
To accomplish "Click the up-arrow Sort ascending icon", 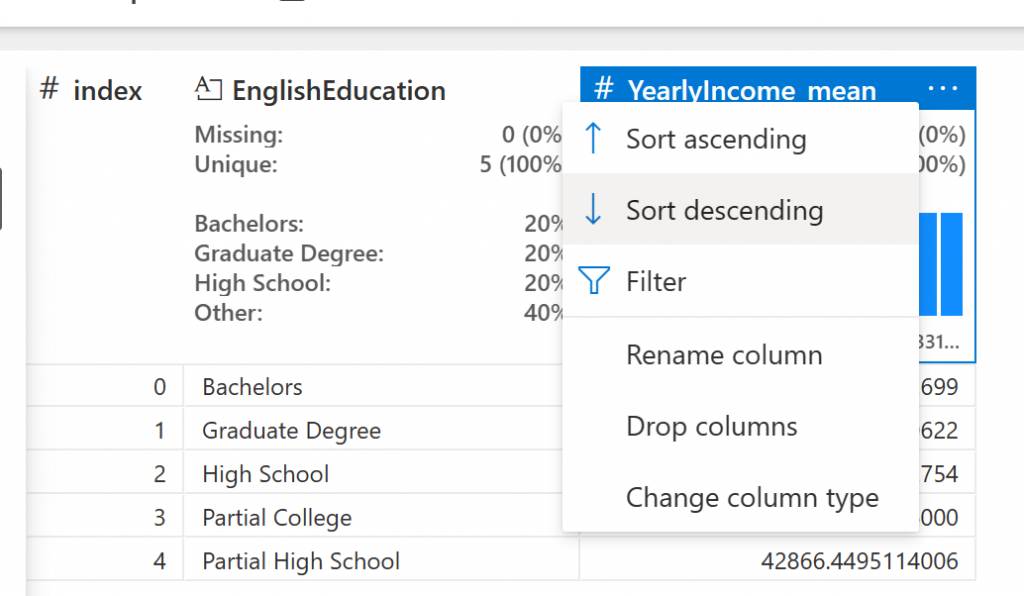I will pyautogui.click(x=593, y=139).
